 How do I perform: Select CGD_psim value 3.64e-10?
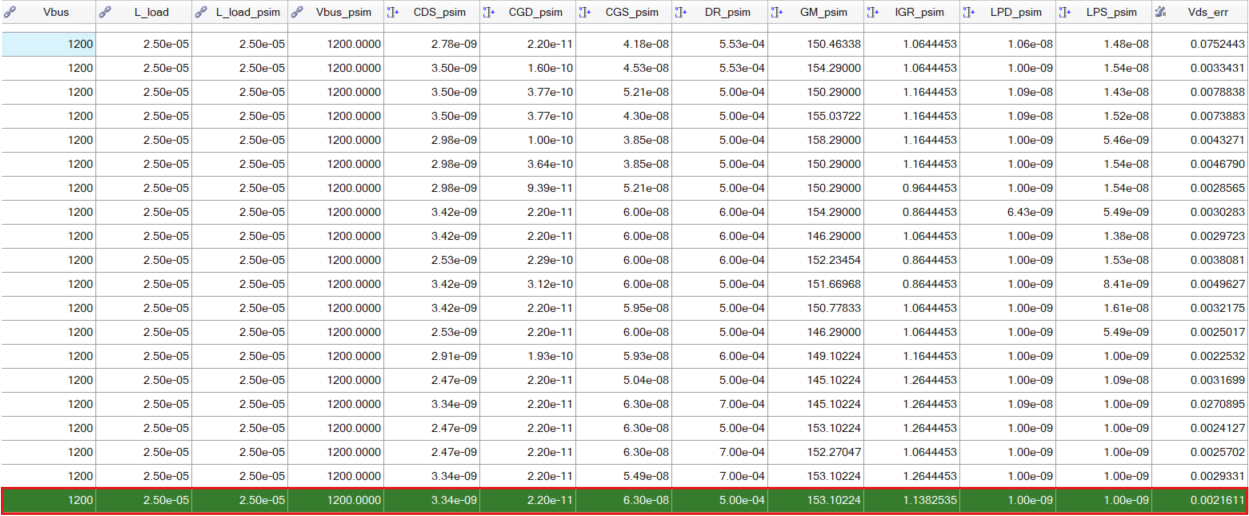[x=549, y=164]
